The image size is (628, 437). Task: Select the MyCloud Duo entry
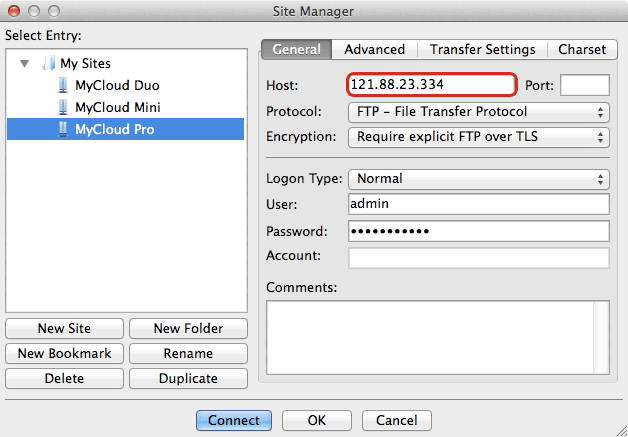click(117, 85)
